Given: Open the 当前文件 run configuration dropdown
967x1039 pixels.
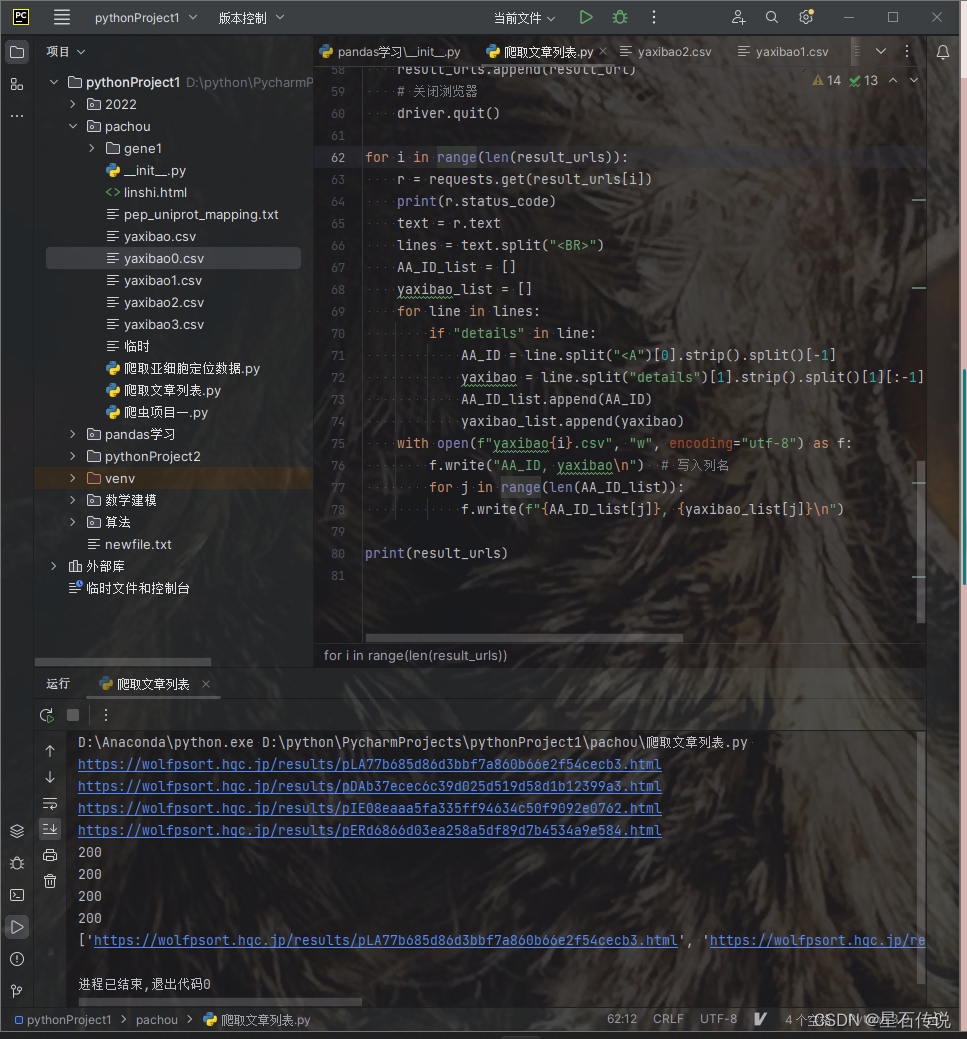Looking at the screenshot, I should [x=524, y=18].
